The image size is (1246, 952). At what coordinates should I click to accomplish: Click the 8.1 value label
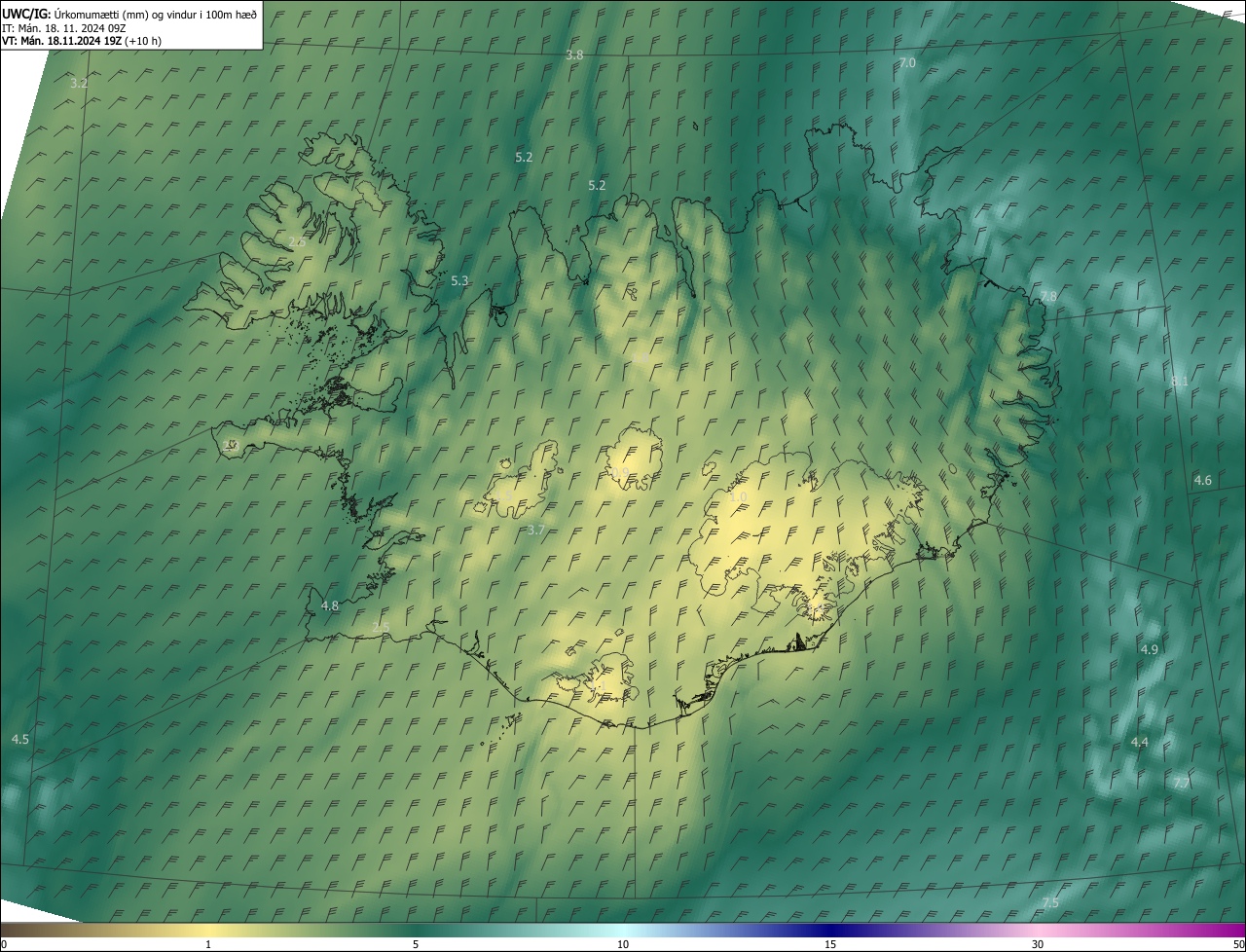[1179, 382]
